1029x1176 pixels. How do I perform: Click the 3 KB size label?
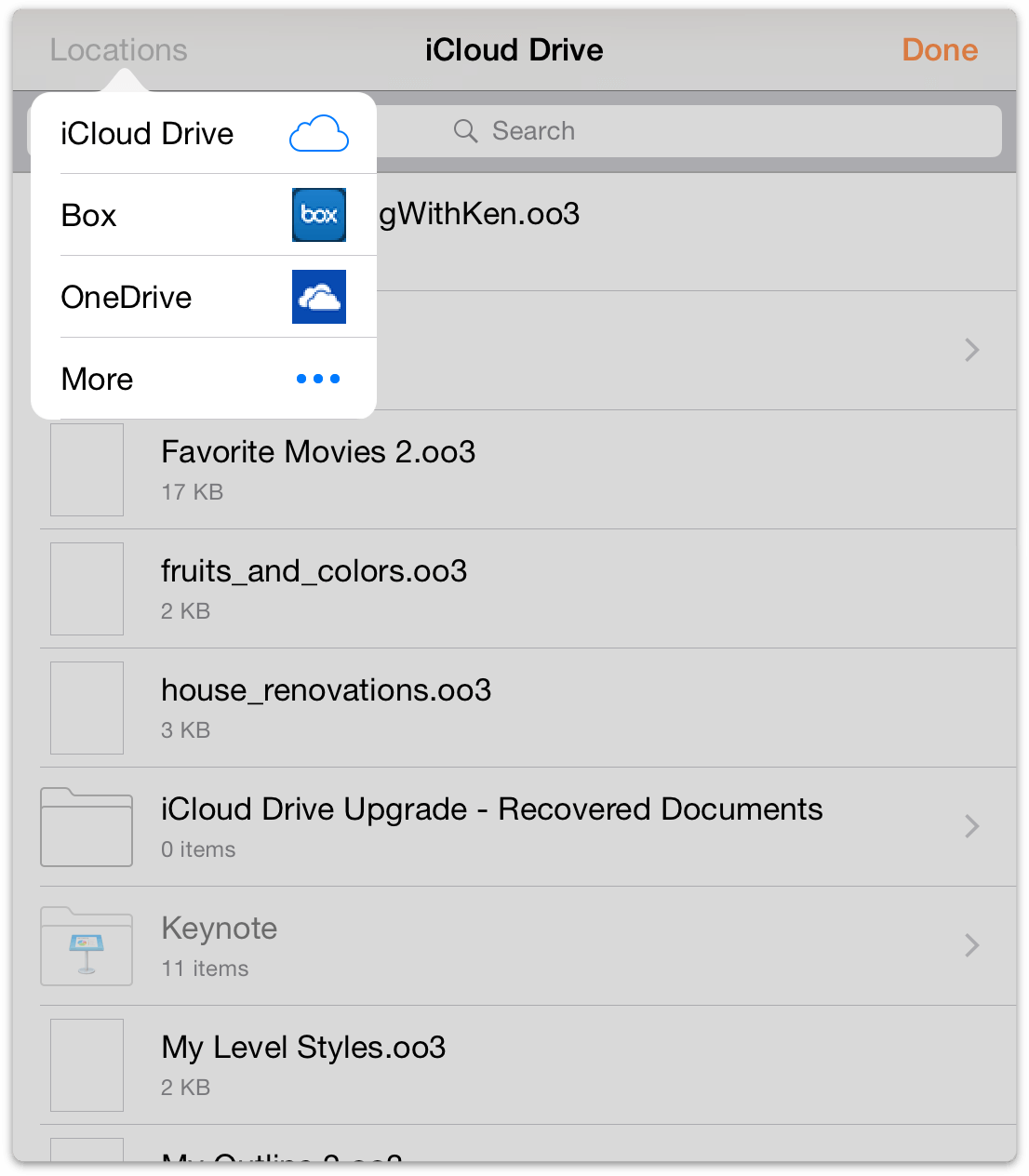tap(186, 730)
